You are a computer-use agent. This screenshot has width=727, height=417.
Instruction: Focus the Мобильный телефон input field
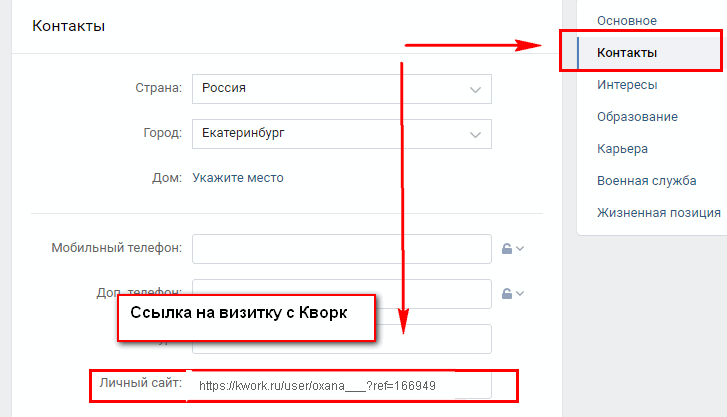click(x=342, y=249)
